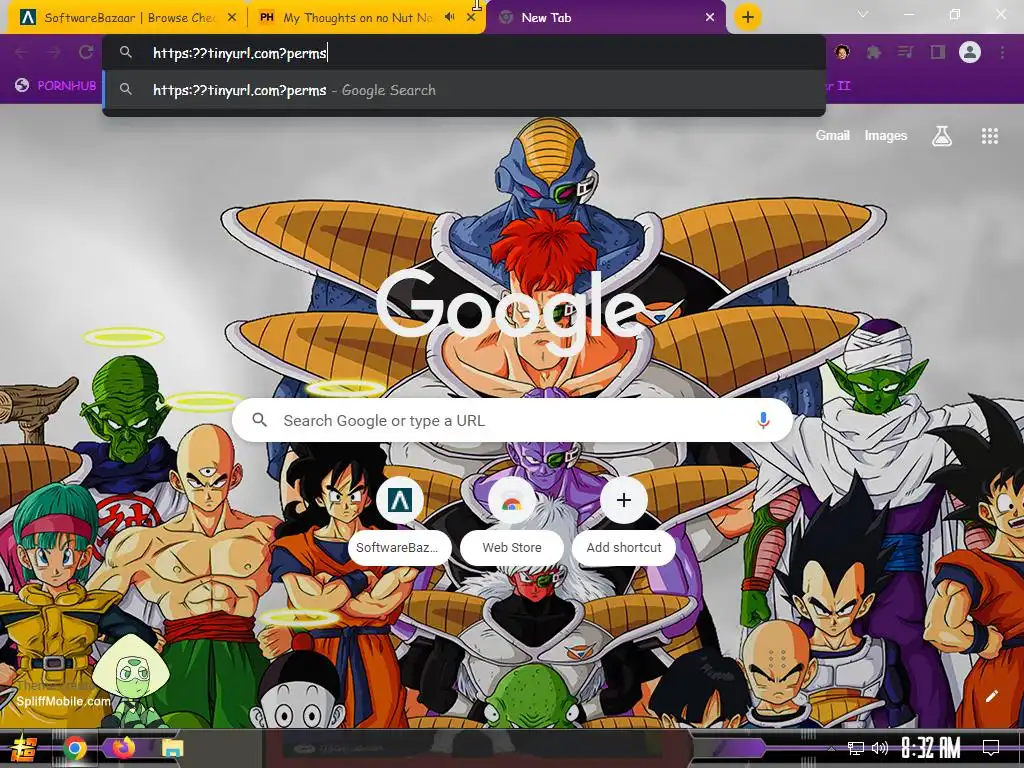
Task: Launch Firefox from the taskbar
Action: click(123, 747)
